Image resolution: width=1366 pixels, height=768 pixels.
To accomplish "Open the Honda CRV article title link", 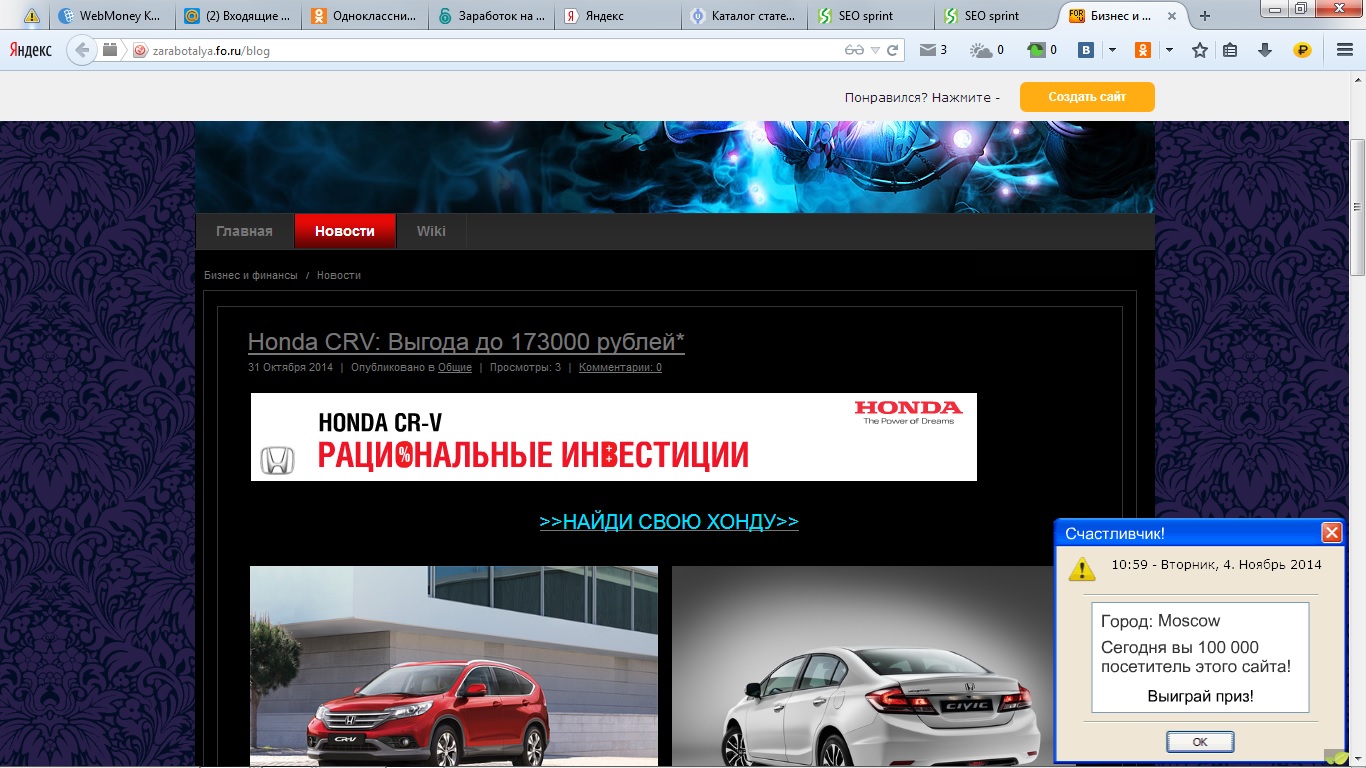I will click(x=466, y=342).
